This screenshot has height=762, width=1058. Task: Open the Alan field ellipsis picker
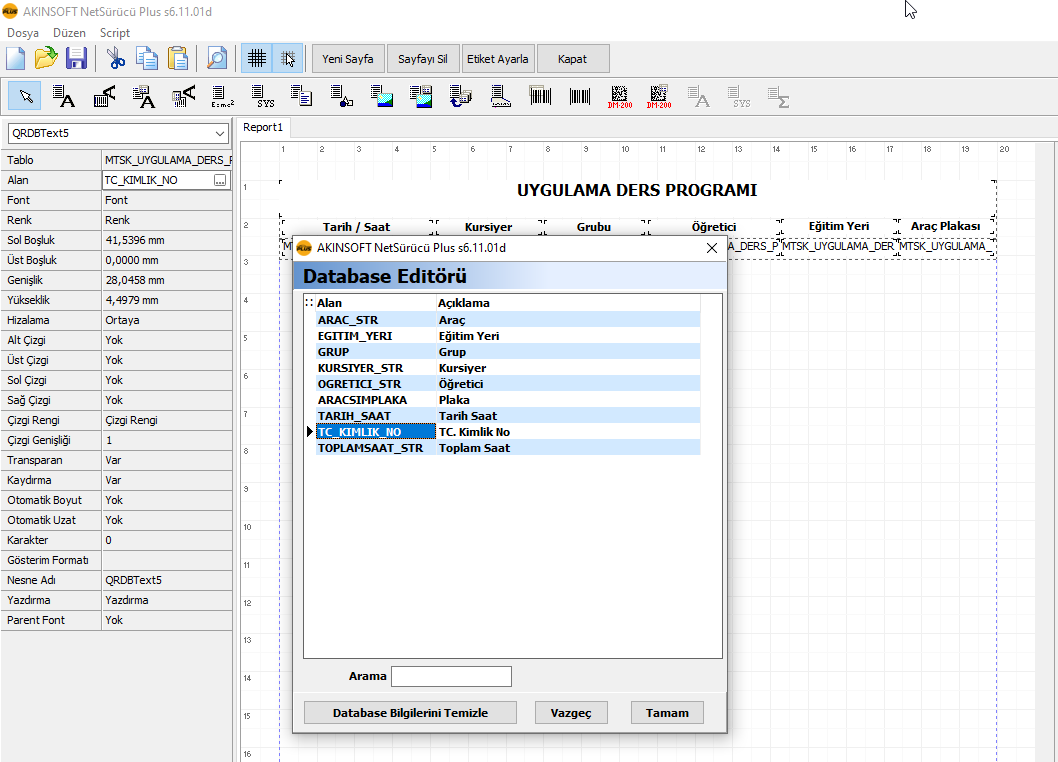click(x=220, y=180)
